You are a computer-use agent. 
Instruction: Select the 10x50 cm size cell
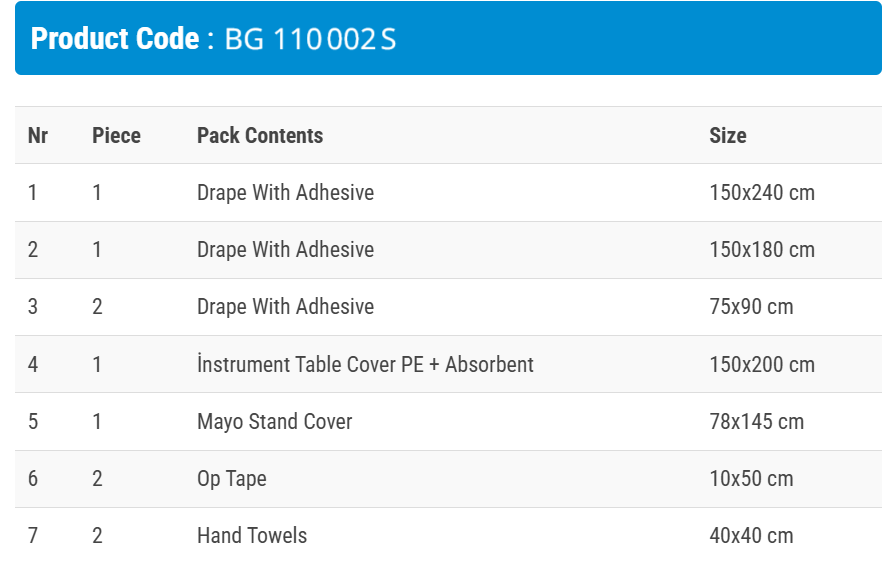(751, 479)
